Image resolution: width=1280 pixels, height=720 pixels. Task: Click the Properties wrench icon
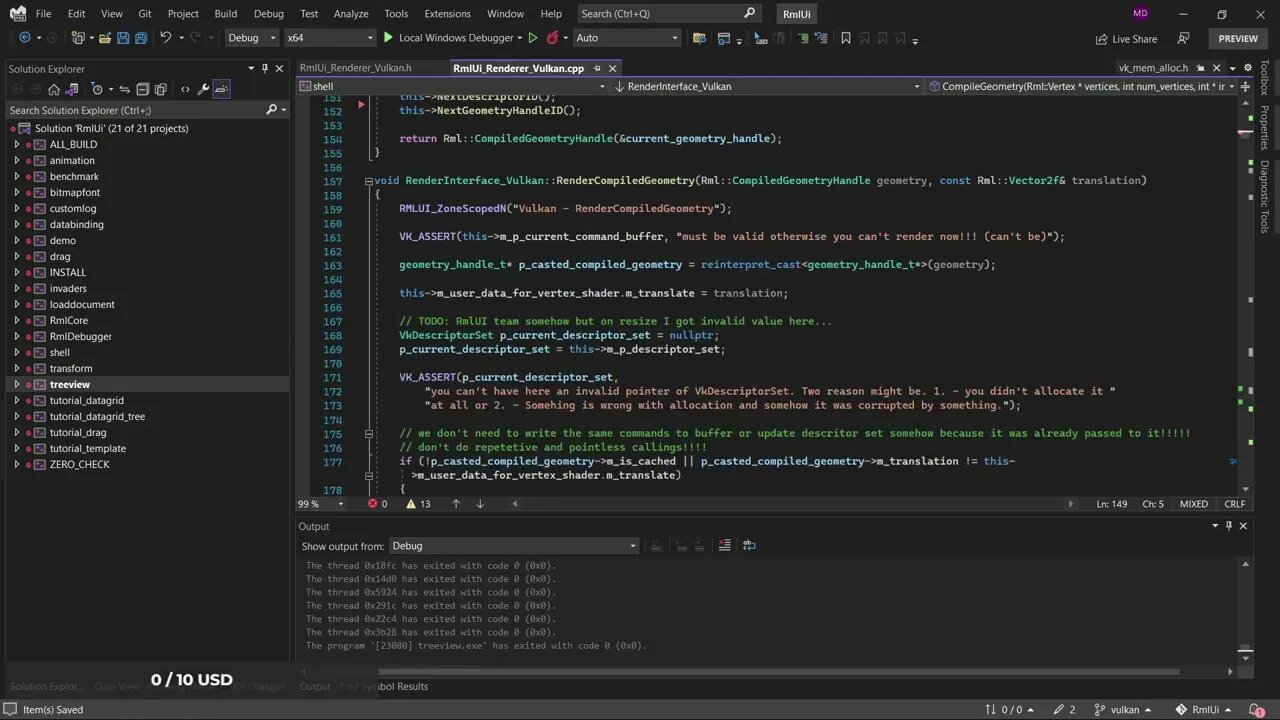(x=203, y=89)
